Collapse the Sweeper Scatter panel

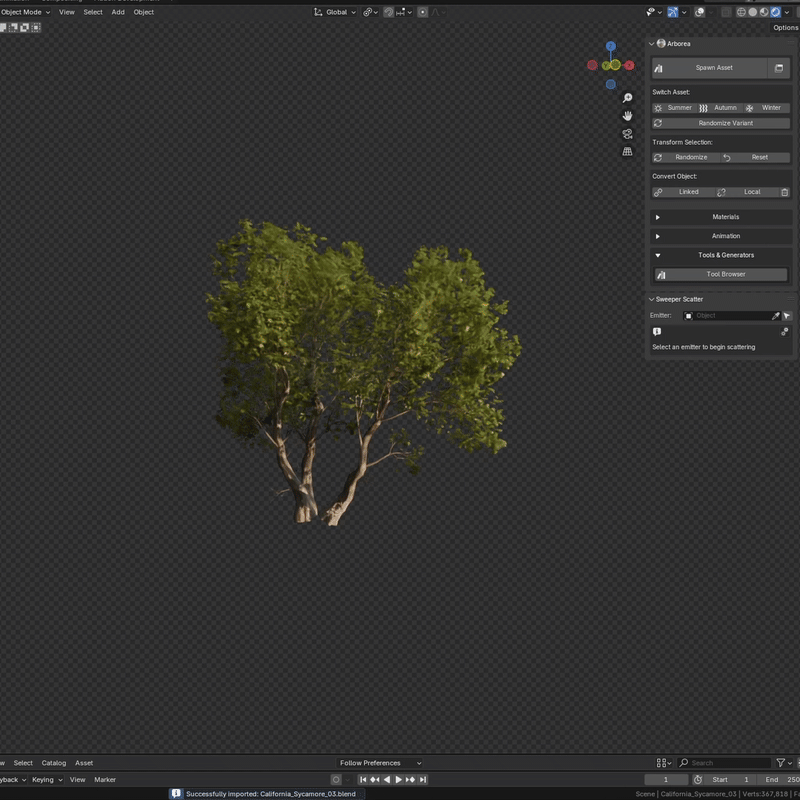(652, 299)
